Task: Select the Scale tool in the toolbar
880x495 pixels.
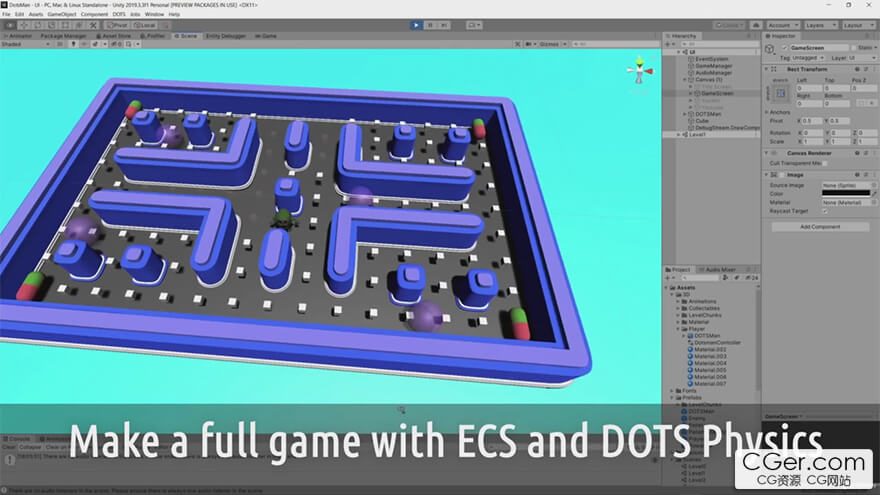Action: 52,25
